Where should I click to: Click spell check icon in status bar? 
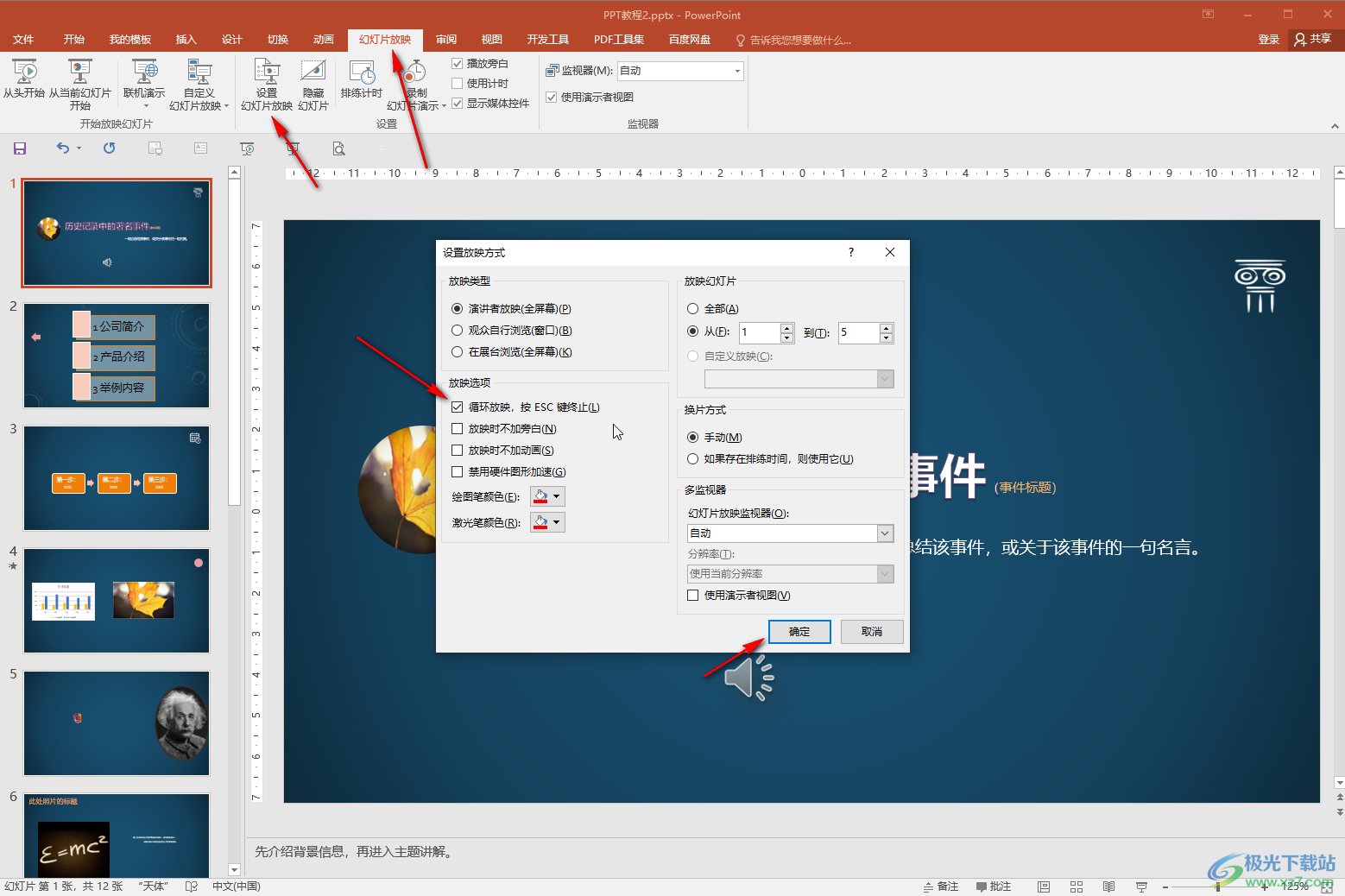coord(192,887)
